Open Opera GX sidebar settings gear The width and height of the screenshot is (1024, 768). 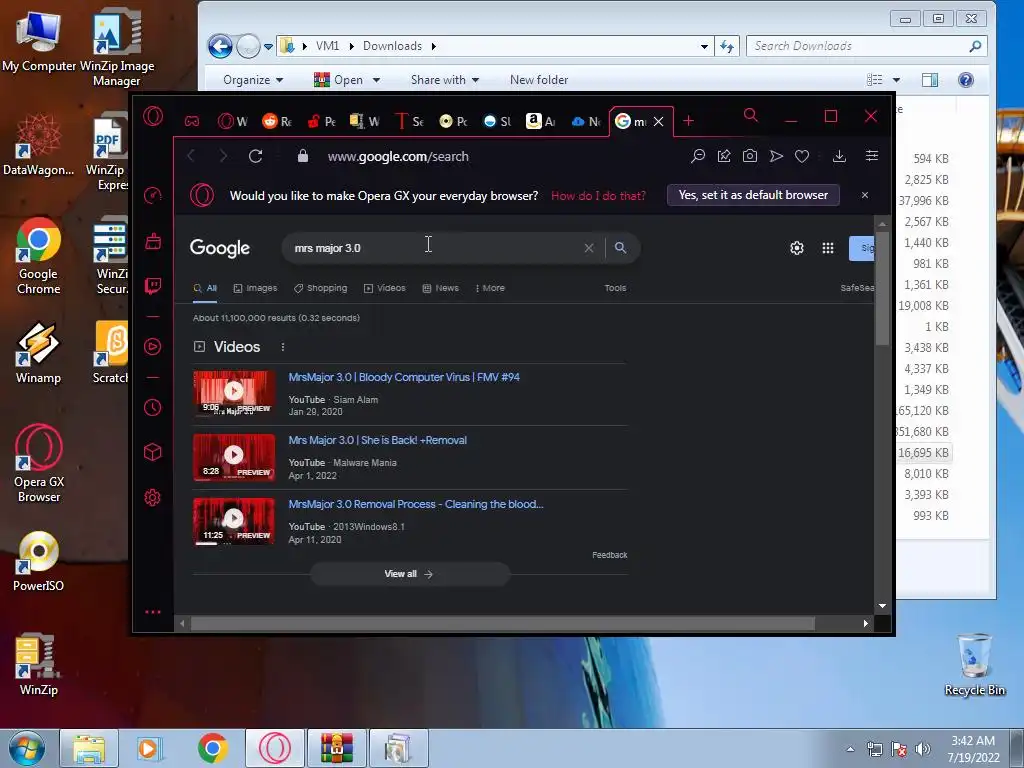153,498
